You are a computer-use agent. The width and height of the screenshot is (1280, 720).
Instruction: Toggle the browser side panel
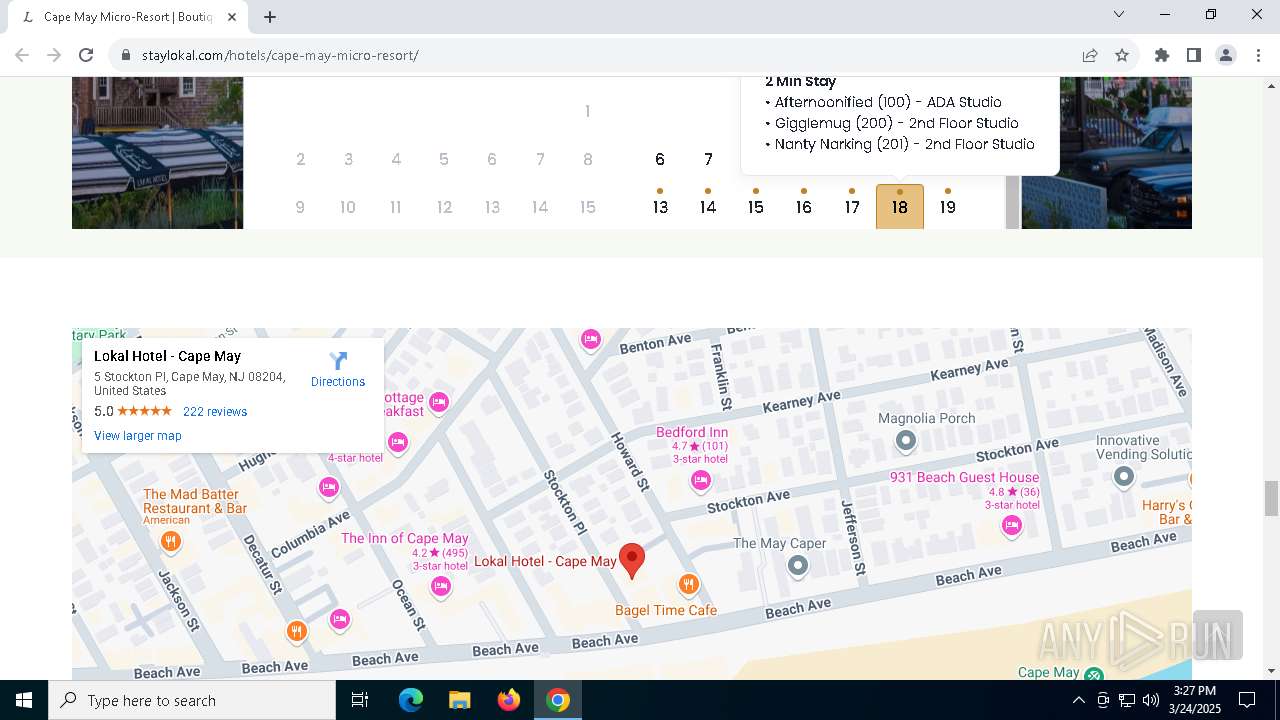tap(1194, 55)
